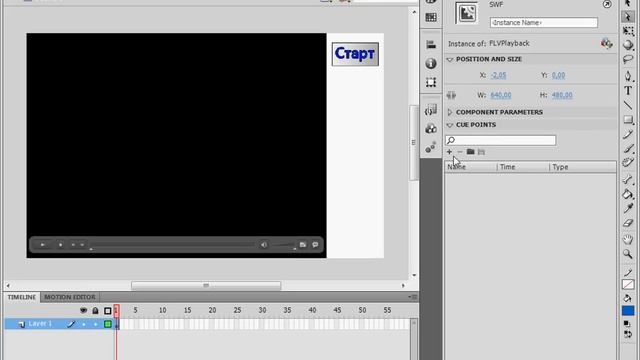Open the Align panel icon
Viewport: 640px width, 360px height.
tap(431, 44)
